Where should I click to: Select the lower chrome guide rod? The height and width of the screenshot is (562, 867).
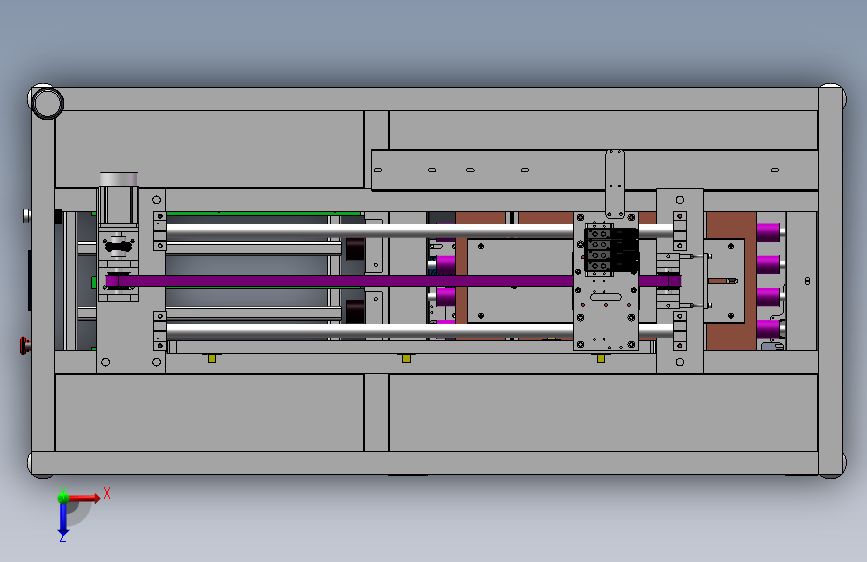[x=369, y=331]
